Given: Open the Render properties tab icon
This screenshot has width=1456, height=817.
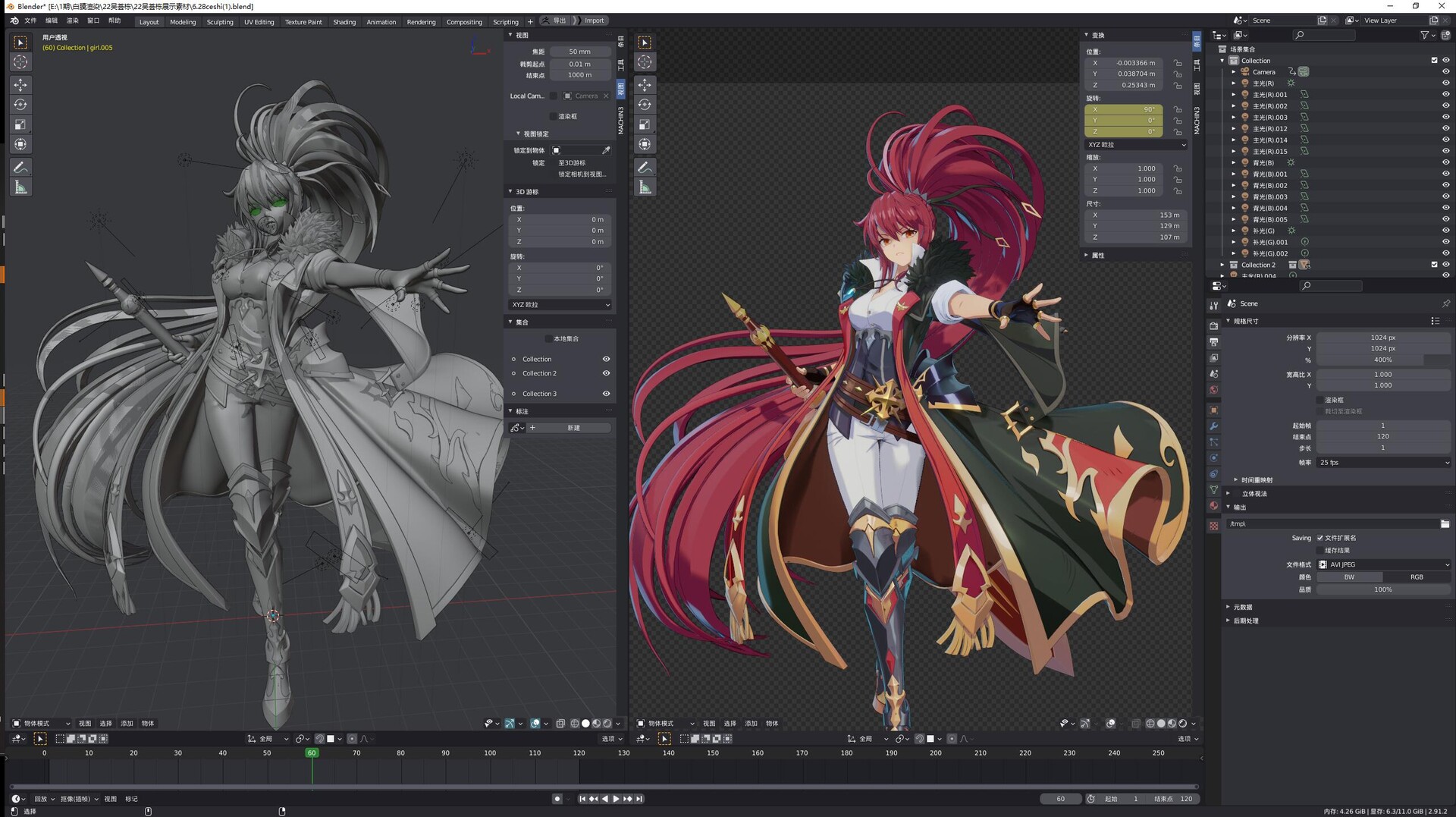Looking at the screenshot, I should coord(1213,325).
